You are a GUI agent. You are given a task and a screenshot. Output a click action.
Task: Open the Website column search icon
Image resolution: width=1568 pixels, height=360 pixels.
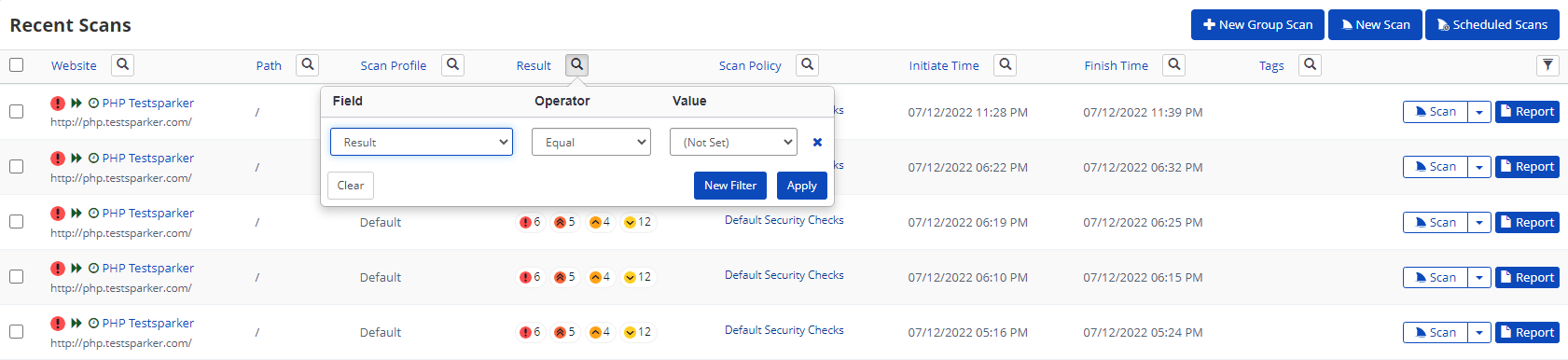(x=122, y=65)
